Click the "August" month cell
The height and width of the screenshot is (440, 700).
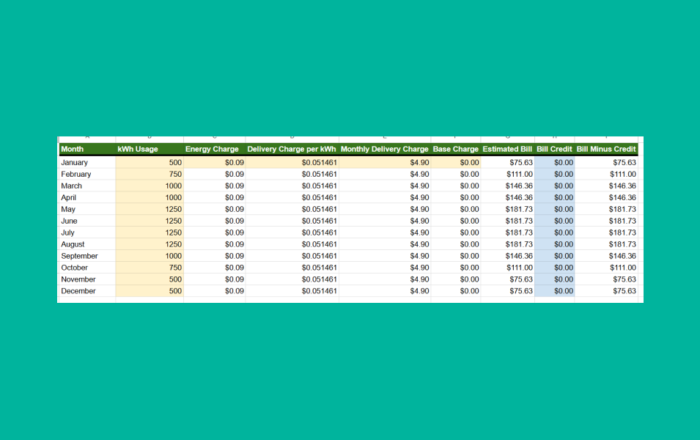tap(87, 244)
